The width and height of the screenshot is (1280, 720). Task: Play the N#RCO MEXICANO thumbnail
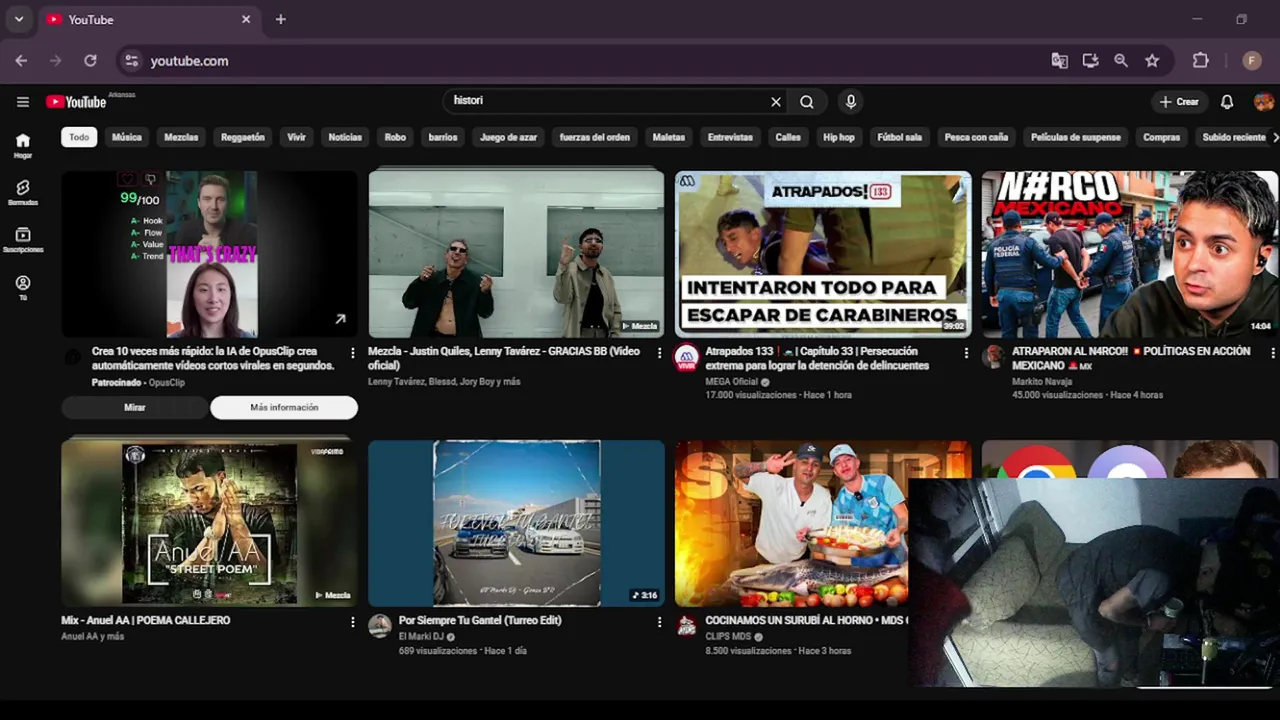(x=1130, y=254)
